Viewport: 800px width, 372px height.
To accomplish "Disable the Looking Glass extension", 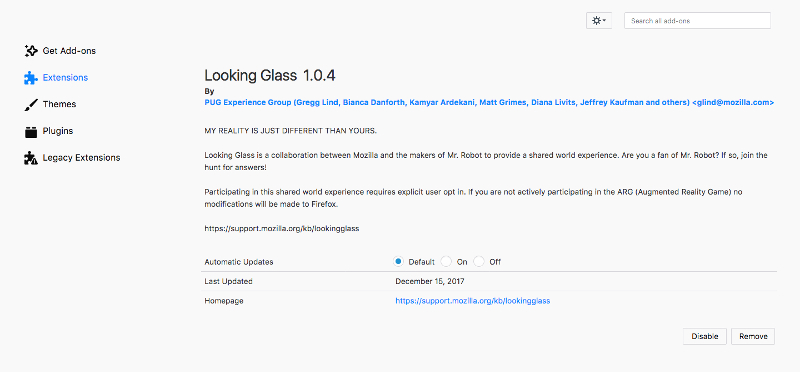I will 705,336.
